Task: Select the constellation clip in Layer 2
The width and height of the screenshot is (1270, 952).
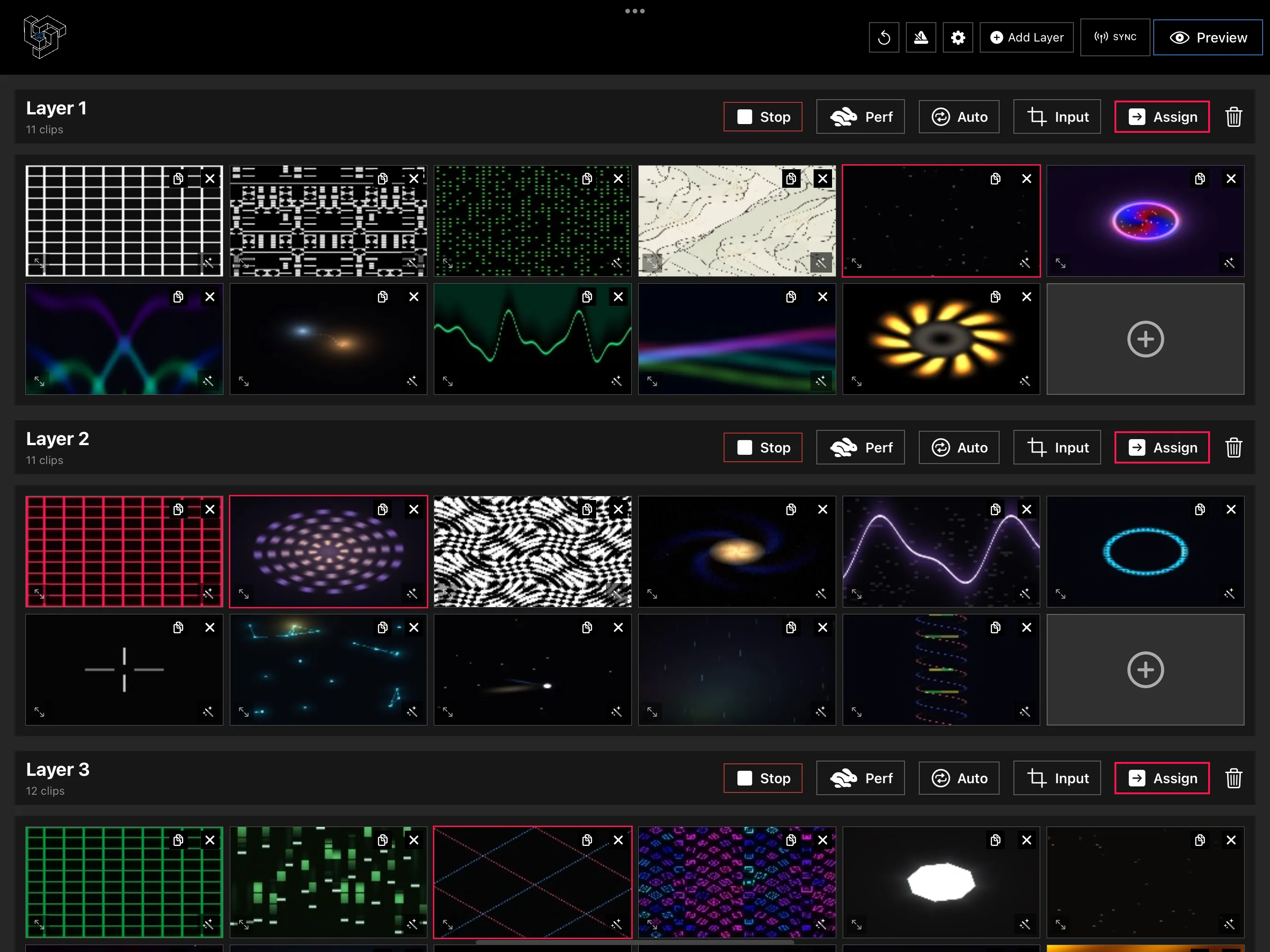Action: pyautogui.click(x=329, y=670)
